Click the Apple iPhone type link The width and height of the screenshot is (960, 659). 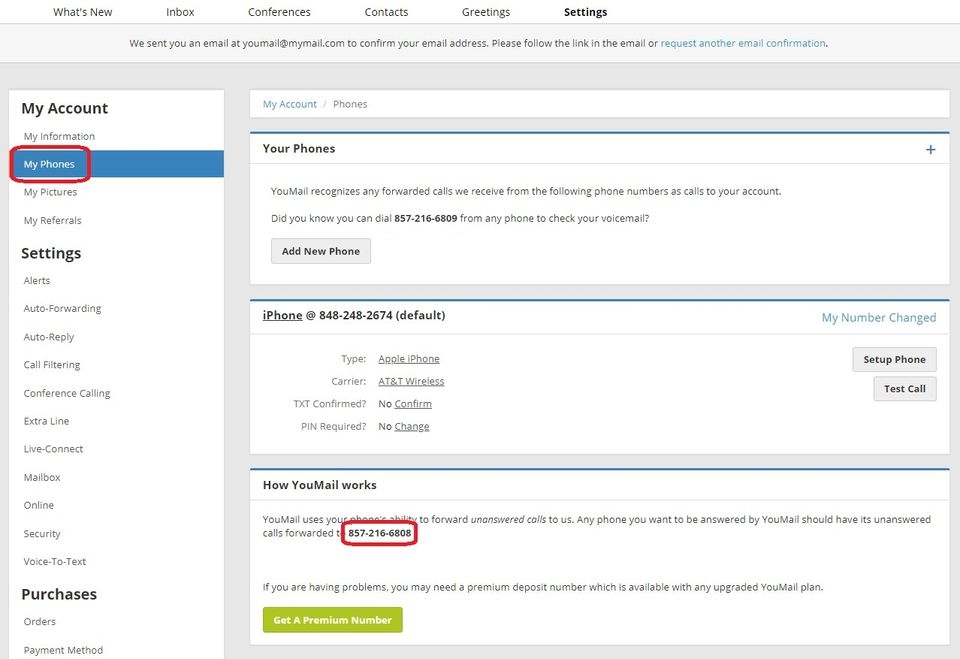409,359
